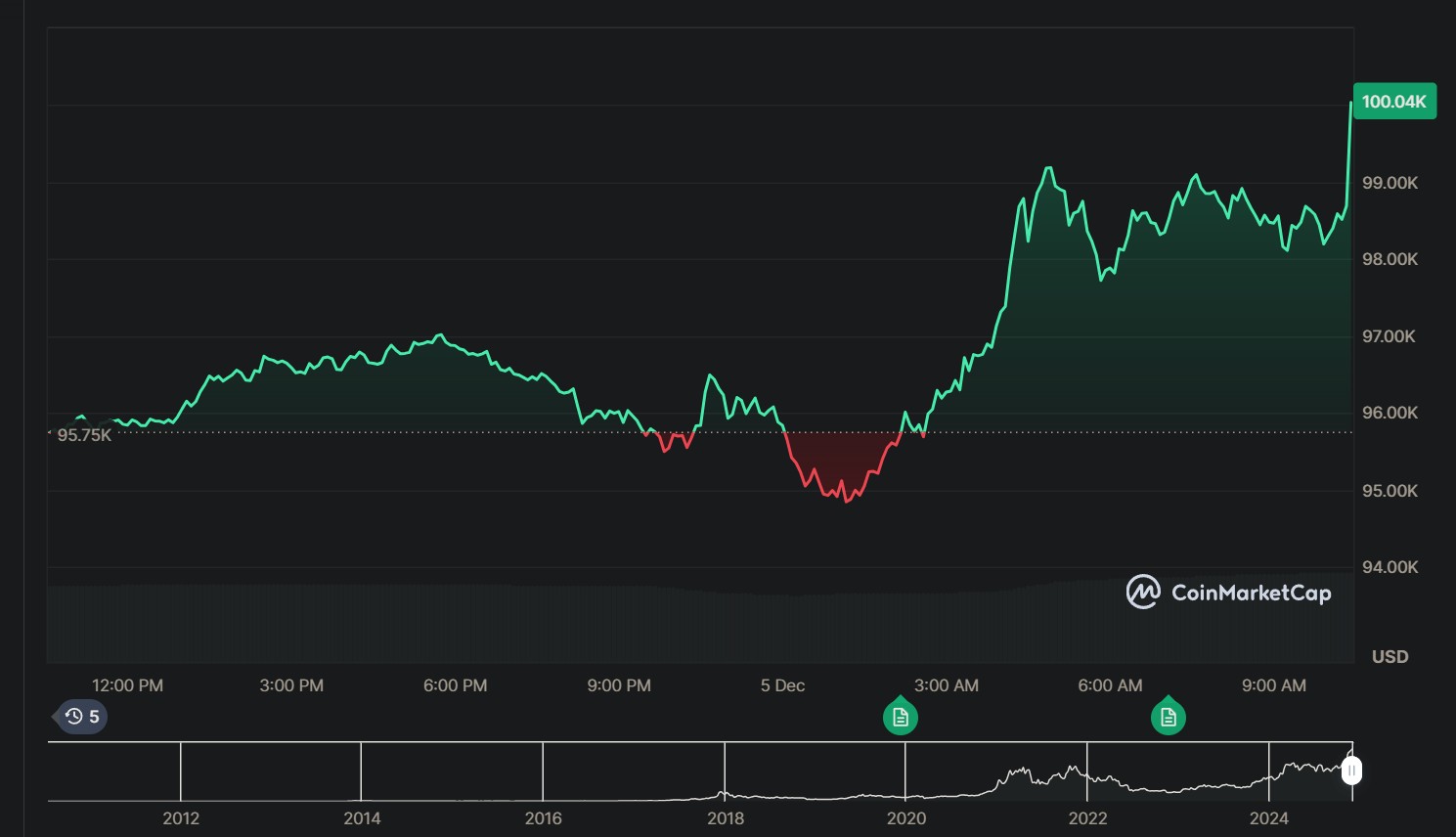Screen dimensions: 1456x837
Task: Click the range slider handle in the navigator
Action: tap(1351, 771)
